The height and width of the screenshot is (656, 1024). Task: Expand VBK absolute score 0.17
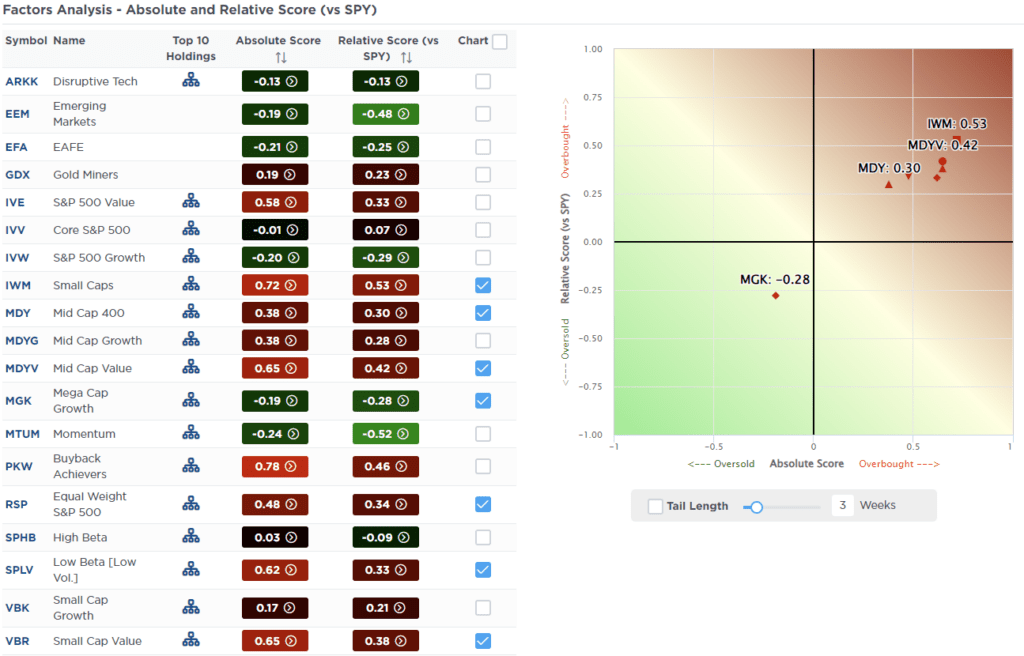pyautogui.click(x=275, y=608)
